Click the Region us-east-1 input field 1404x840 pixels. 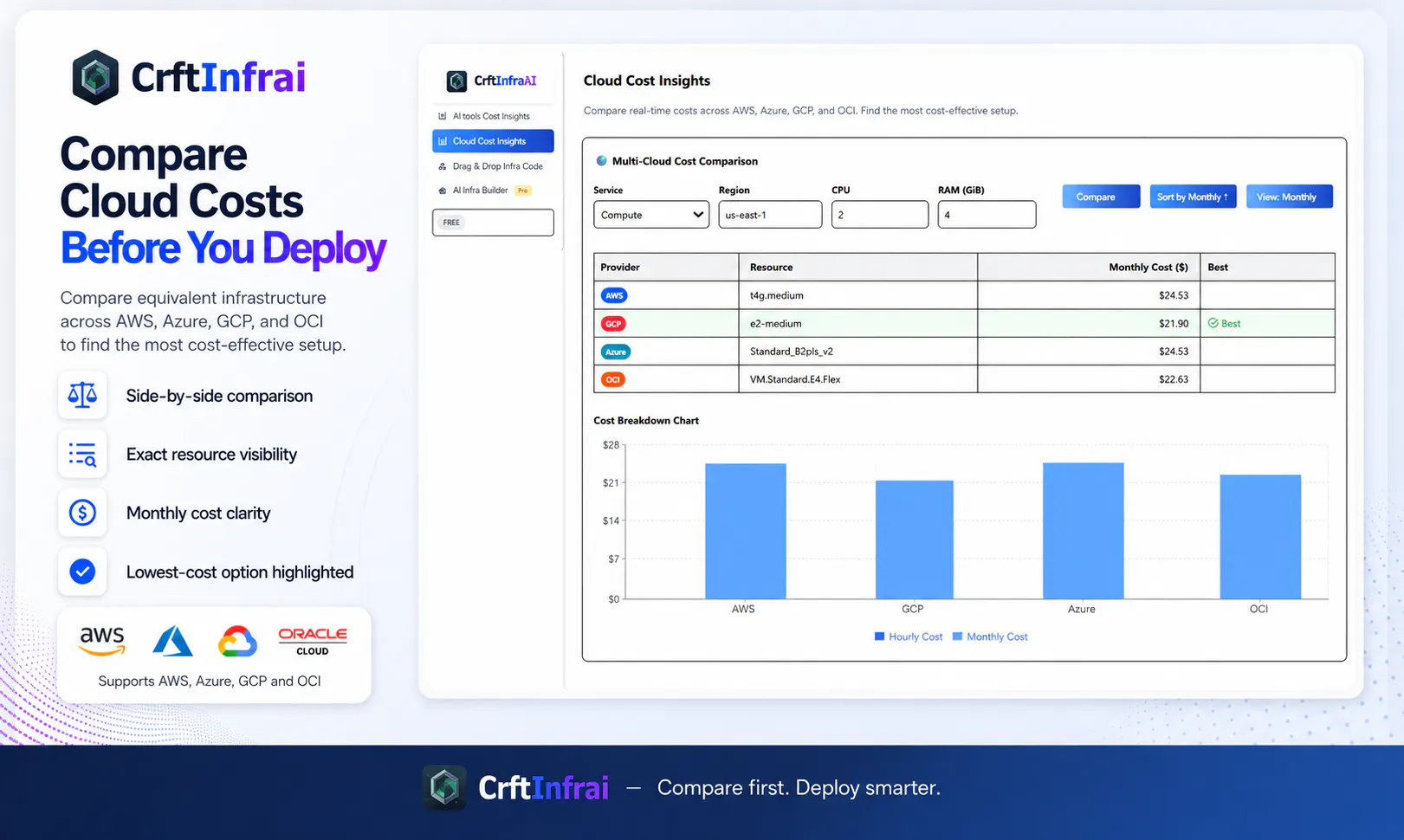[770, 215]
